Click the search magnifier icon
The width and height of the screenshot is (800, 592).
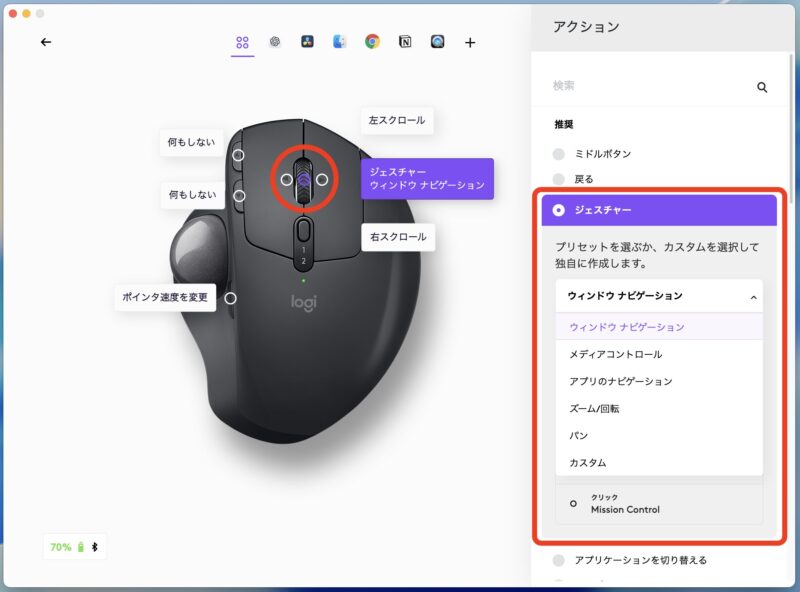(x=762, y=88)
